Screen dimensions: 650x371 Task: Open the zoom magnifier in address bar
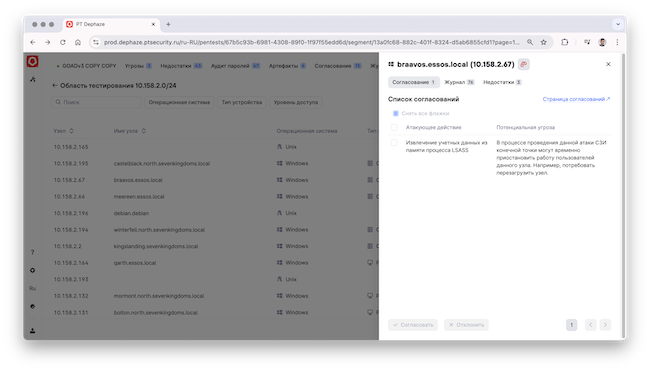(530, 42)
